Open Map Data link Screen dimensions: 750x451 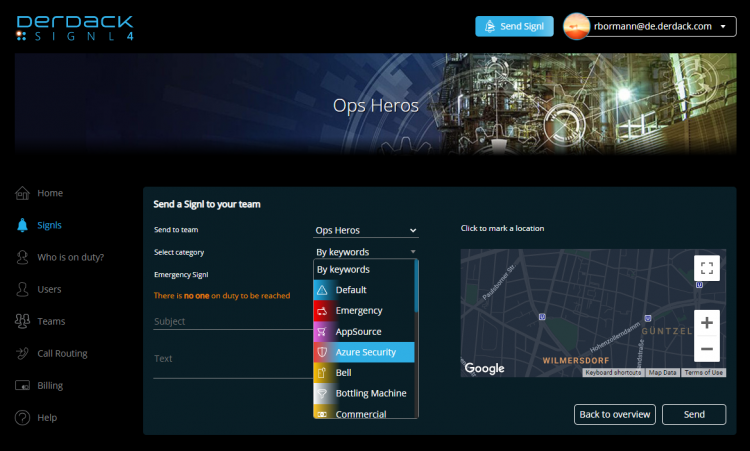(x=662, y=373)
